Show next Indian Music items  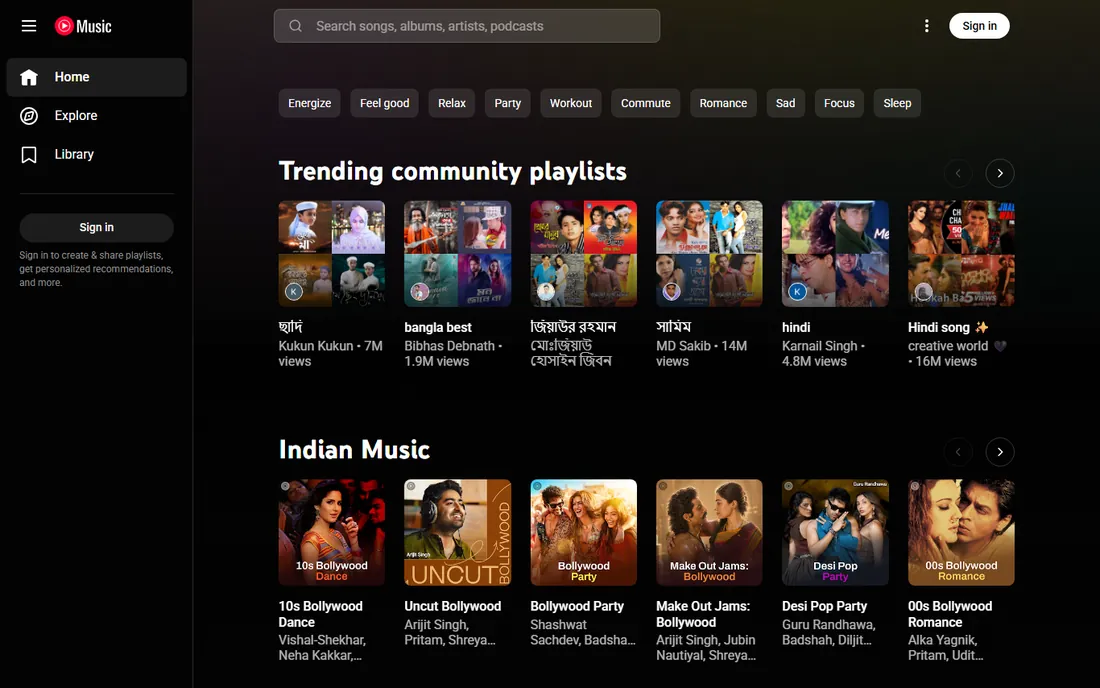coord(1000,452)
